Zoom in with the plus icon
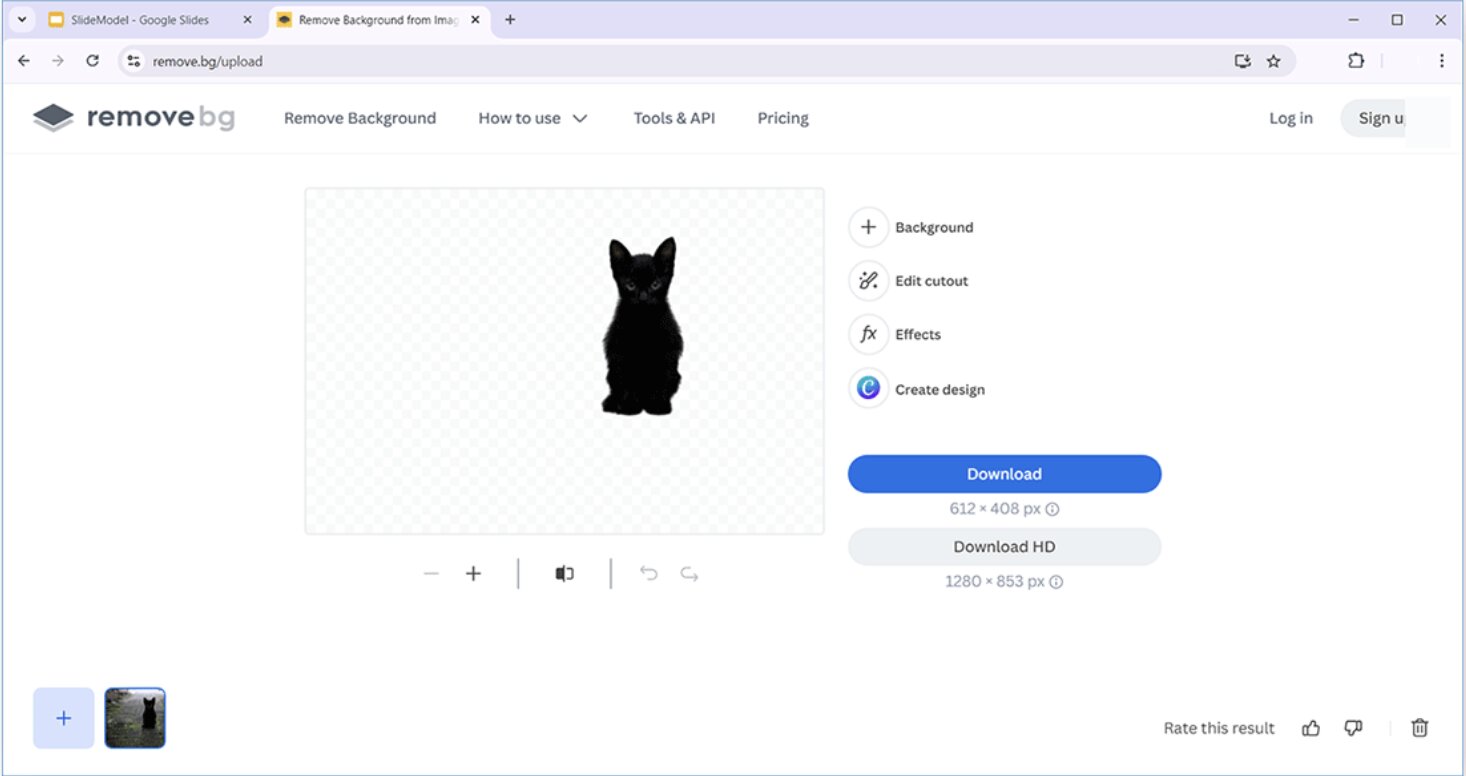This screenshot has height=776, width=1466. (x=474, y=574)
